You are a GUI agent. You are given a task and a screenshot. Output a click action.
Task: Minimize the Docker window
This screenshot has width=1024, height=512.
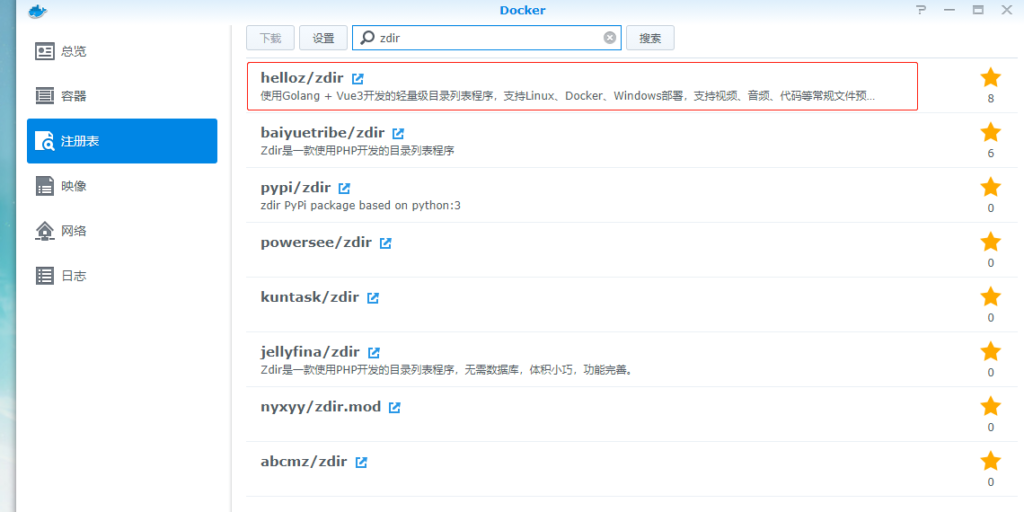(950, 10)
